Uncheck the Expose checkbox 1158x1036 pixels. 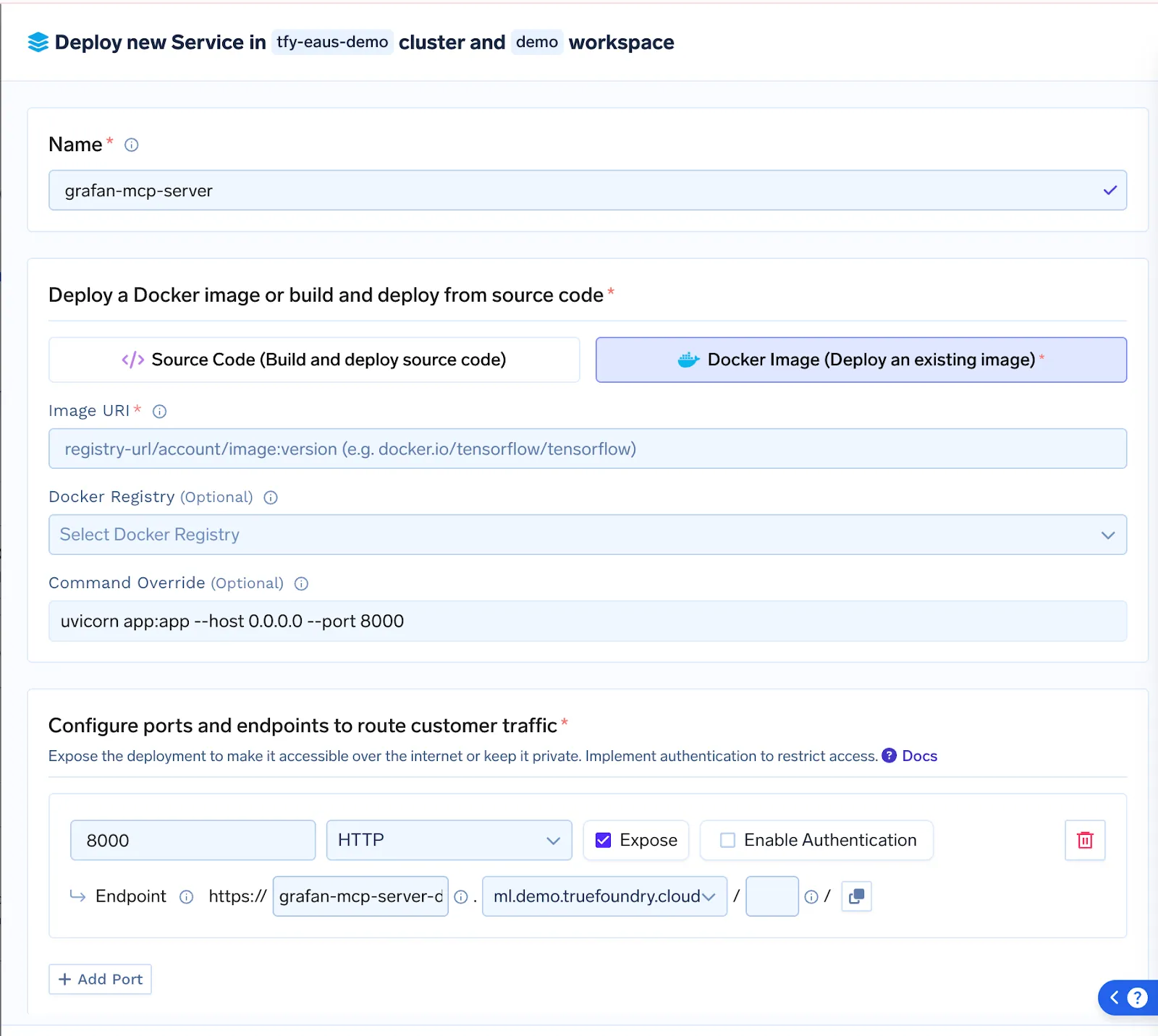tap(604, 840)
